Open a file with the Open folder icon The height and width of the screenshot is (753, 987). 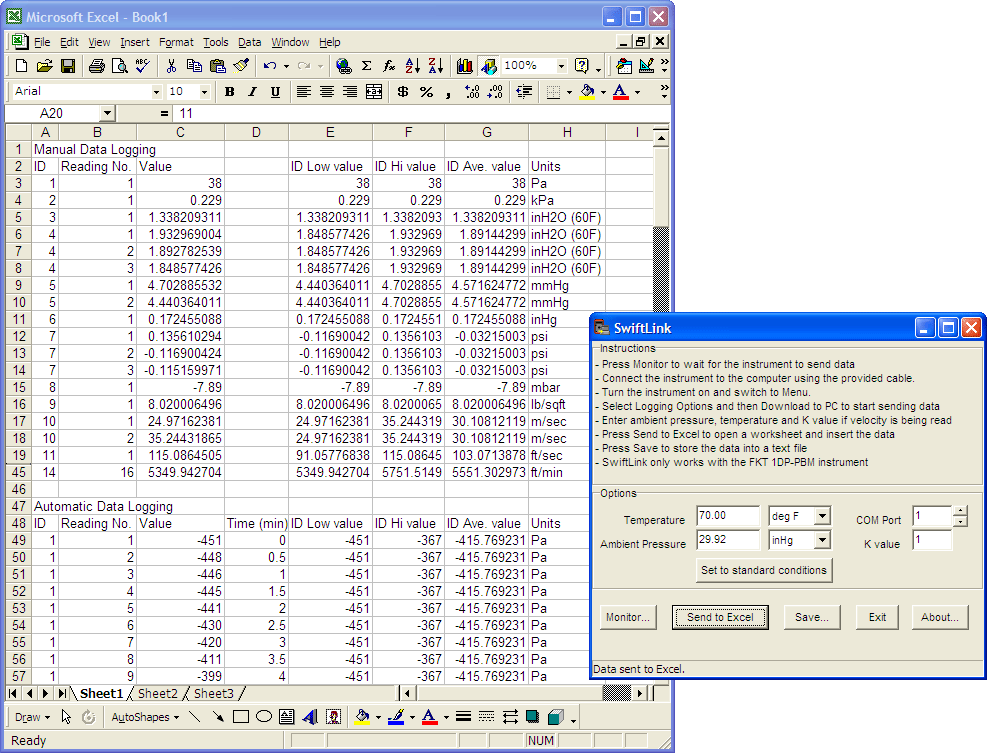(44, 65)
